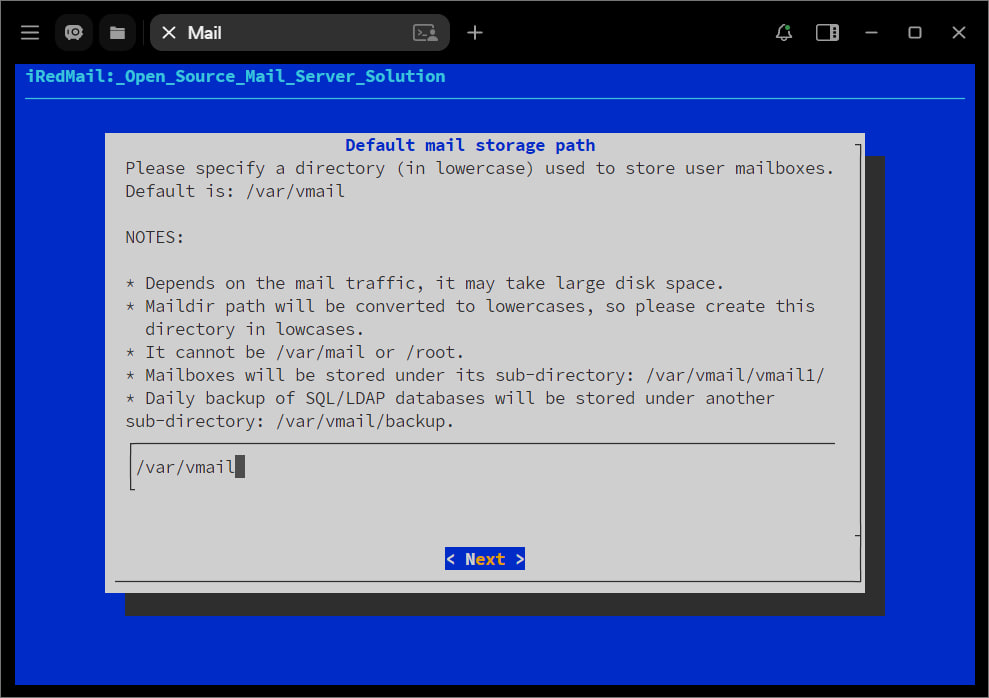Viewport: 989px width, 698px height.
Task: Click the iRedMail header title text
Action: click(x=235, y=76)
